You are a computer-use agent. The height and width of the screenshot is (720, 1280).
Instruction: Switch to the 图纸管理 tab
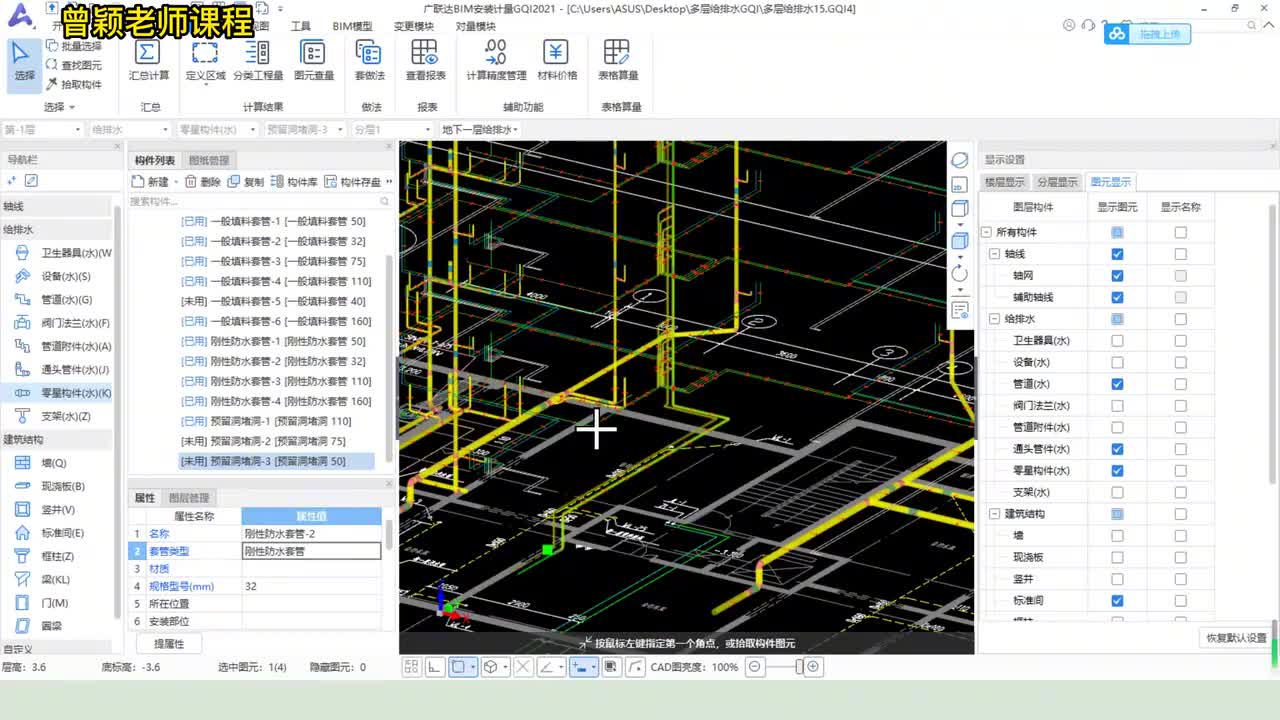click(x=209, y=160)
